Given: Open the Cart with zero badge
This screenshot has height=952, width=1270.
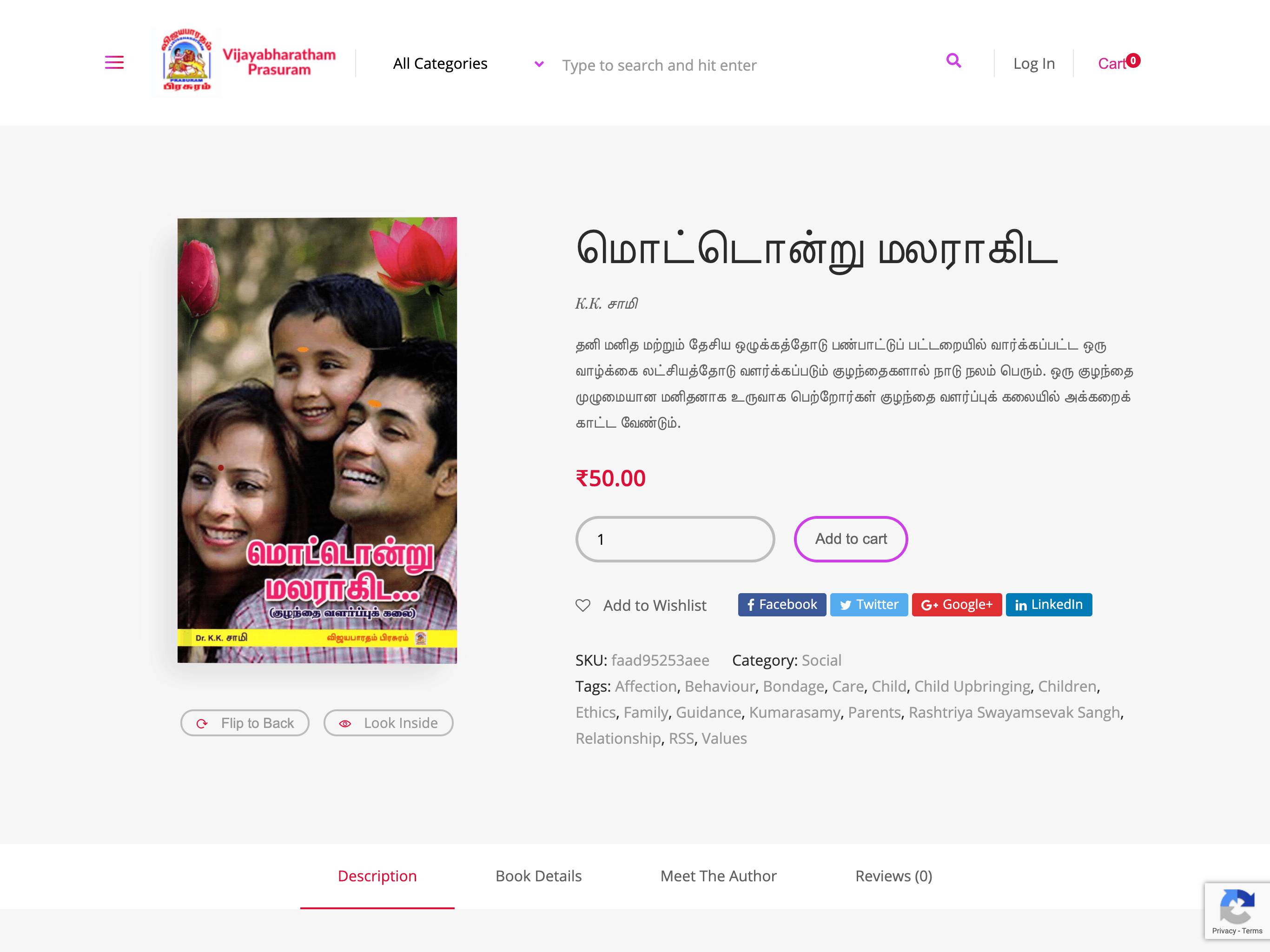Looking at the screenshot, I should point(1118,63).
